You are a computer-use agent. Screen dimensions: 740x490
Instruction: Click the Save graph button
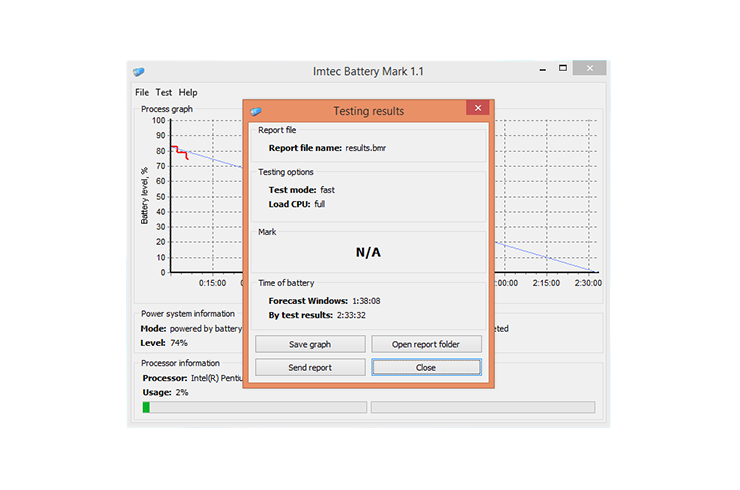tap(310, 344)
